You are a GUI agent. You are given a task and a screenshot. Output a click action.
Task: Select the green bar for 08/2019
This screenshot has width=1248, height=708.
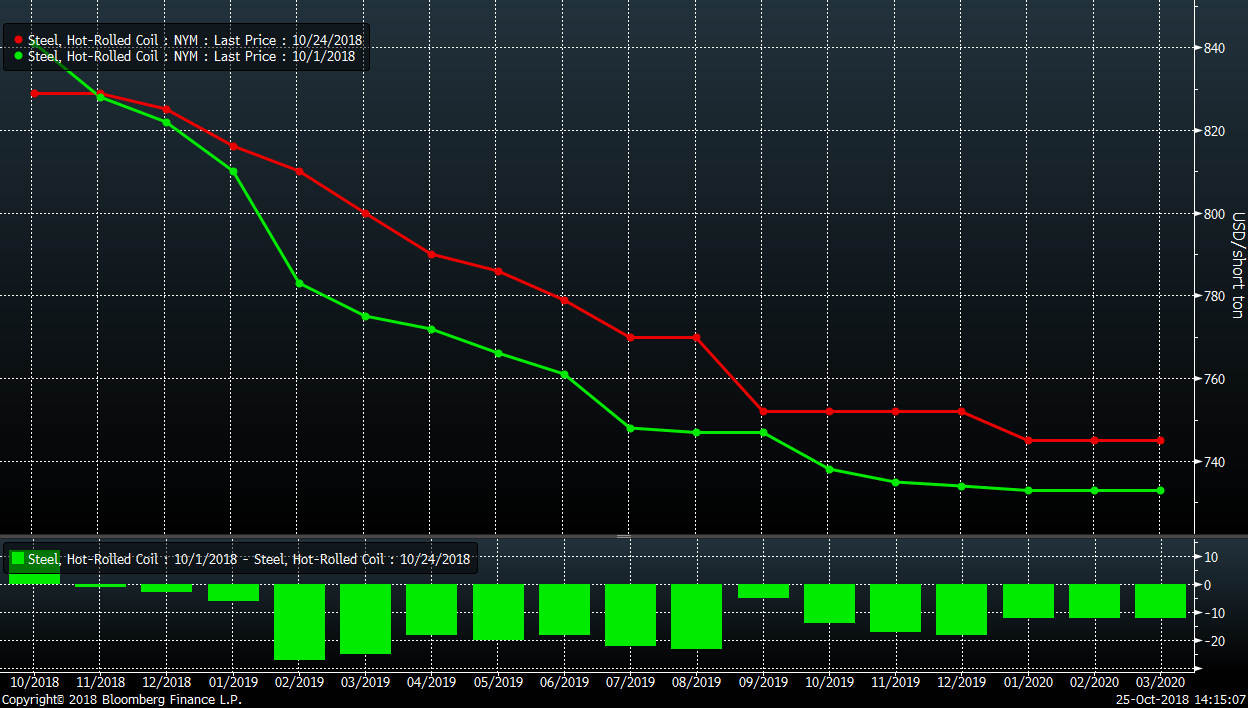(x=696, y=616)
